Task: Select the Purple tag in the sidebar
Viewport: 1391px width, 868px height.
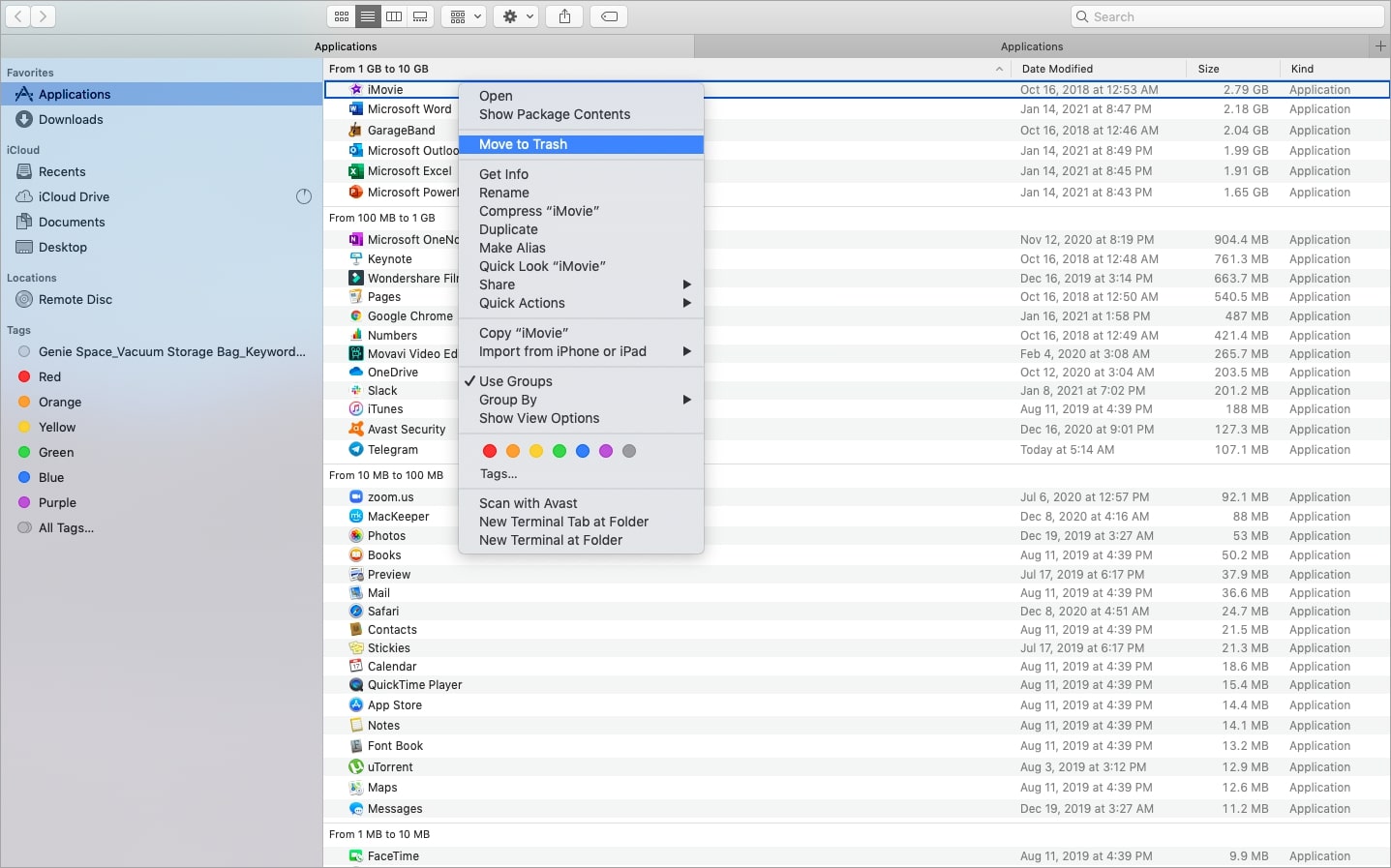Action: click(57, 502)
